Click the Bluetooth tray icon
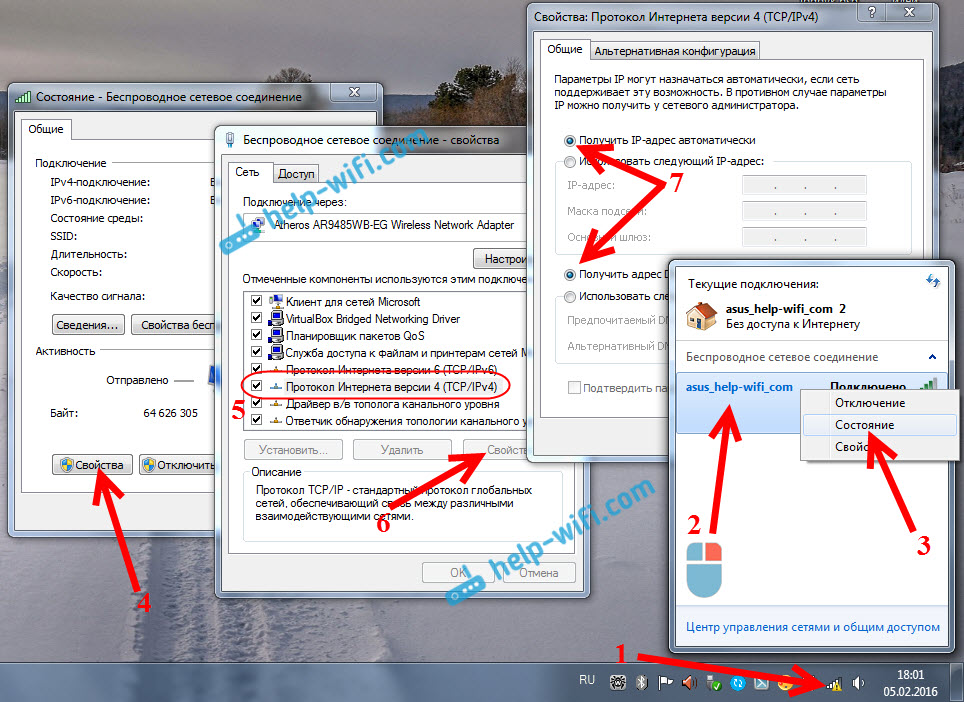This screenshot has width=964, height=702. [640, 683]
